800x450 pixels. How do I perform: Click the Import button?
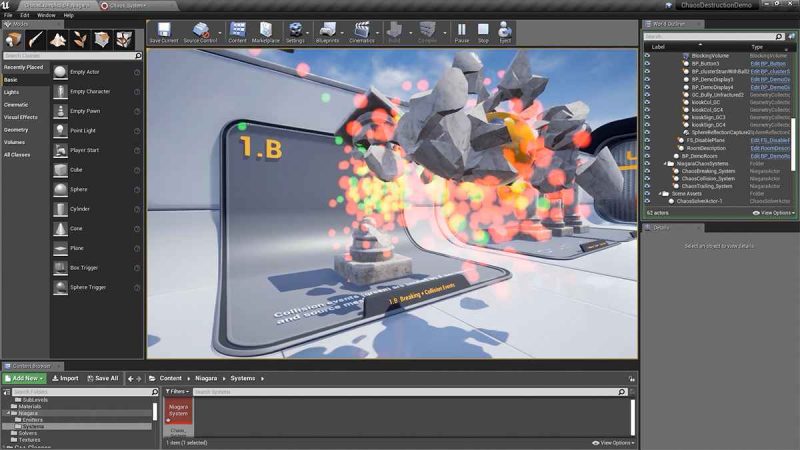[x=65, y=379]
